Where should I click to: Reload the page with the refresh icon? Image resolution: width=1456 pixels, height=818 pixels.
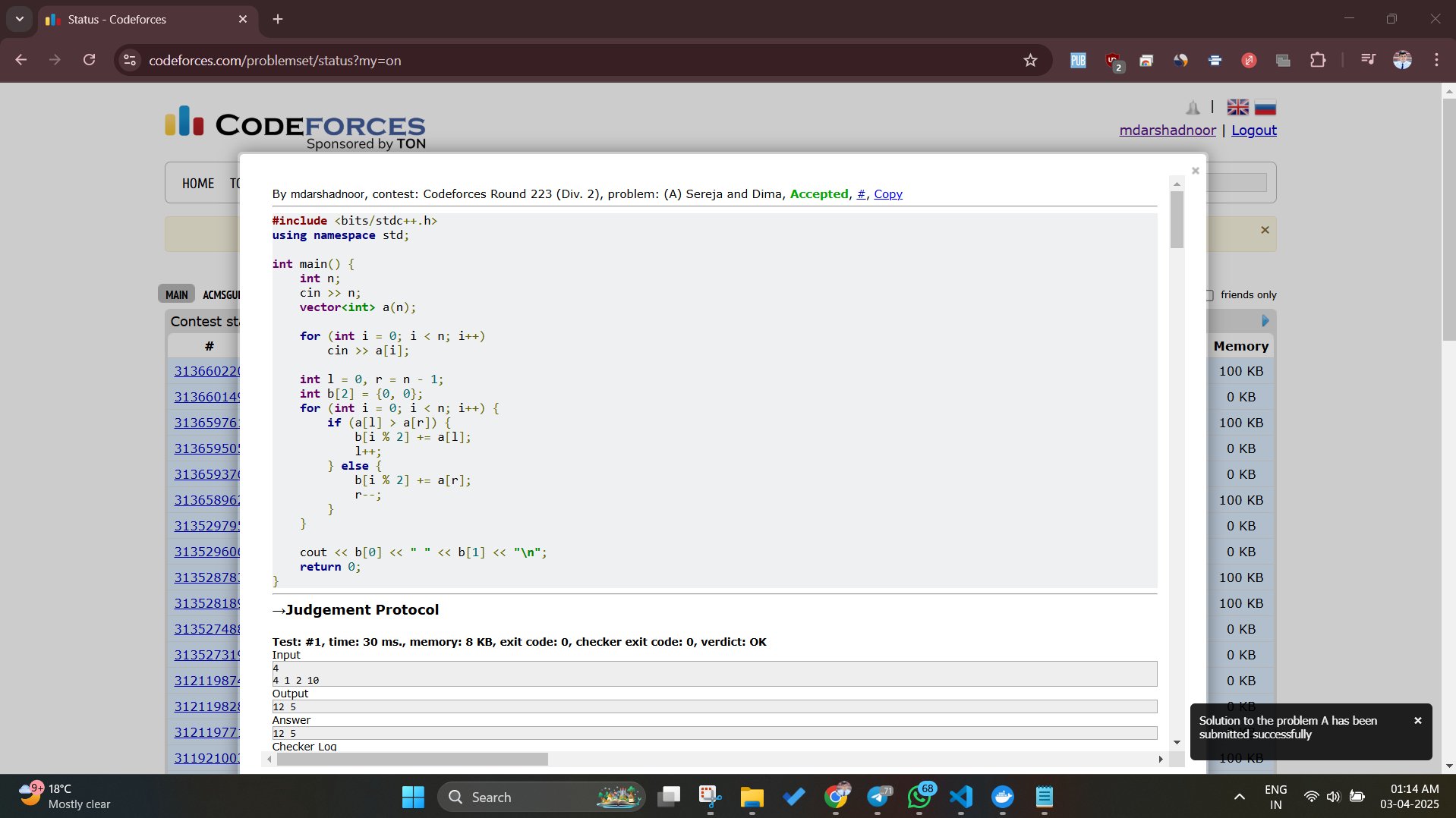point(89,60)
